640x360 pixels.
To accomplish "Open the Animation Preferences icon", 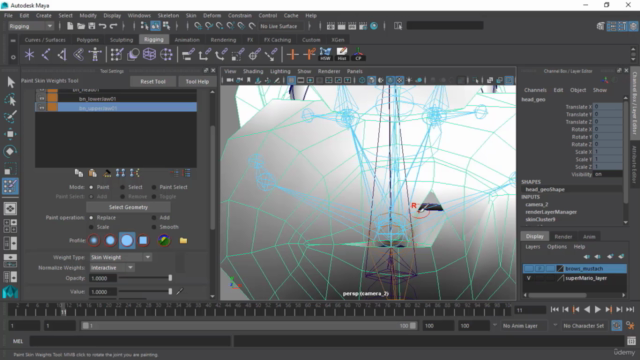I will point(630,326).
